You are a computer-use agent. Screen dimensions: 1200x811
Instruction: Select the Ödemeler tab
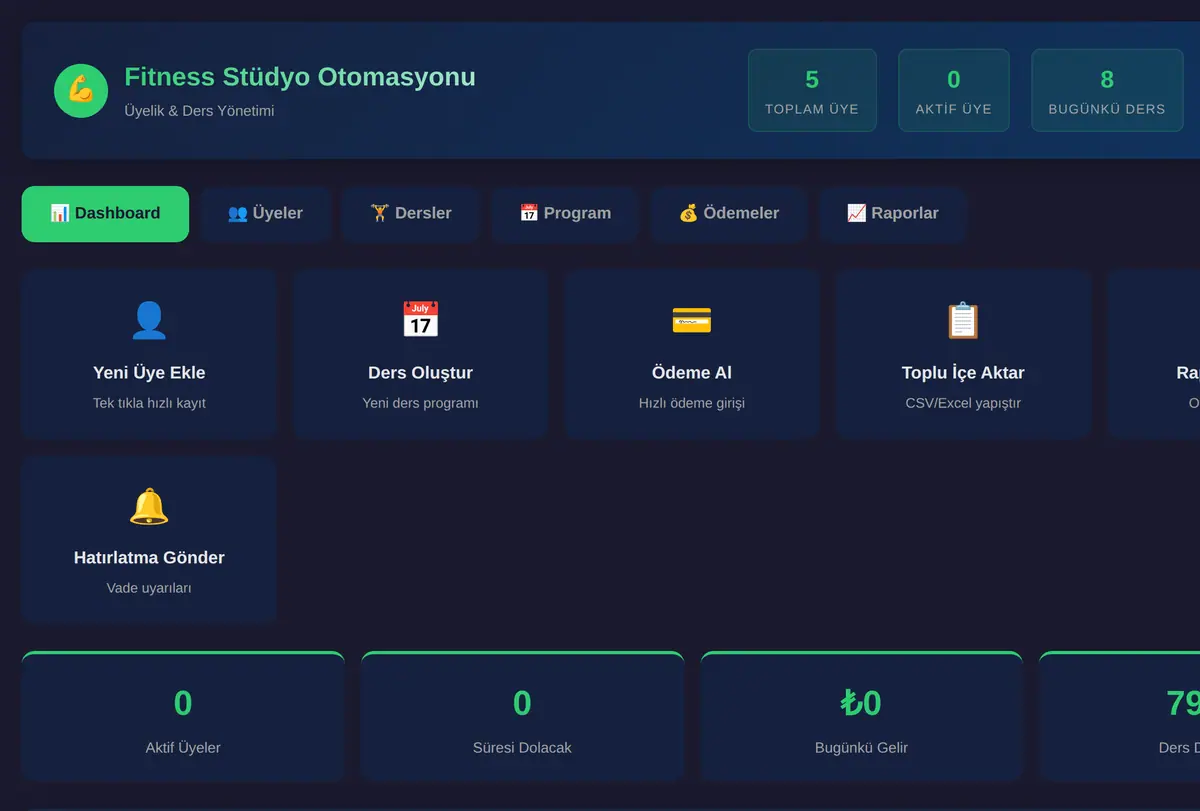coord(729,213)
